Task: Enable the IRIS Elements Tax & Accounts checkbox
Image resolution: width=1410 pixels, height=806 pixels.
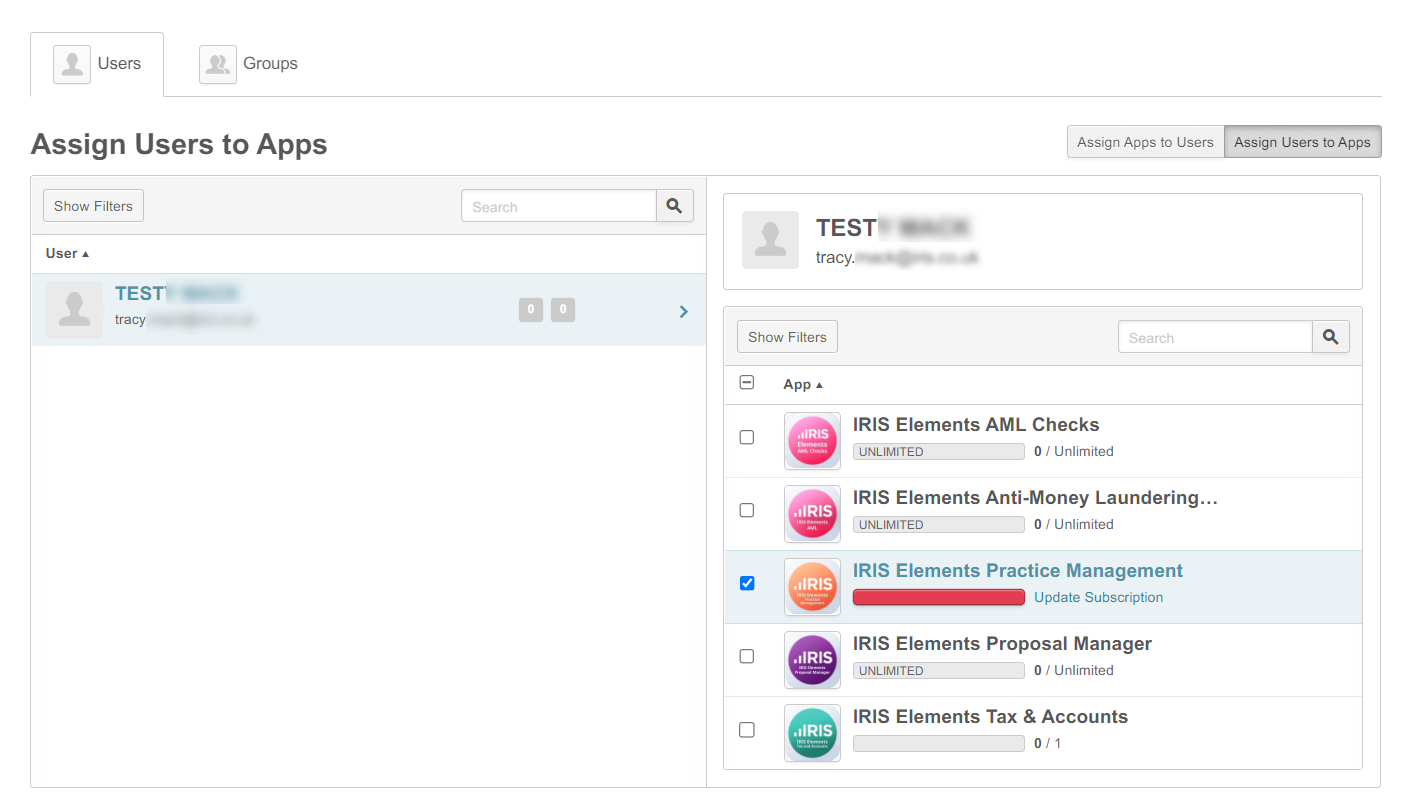Action: [747, 730]
